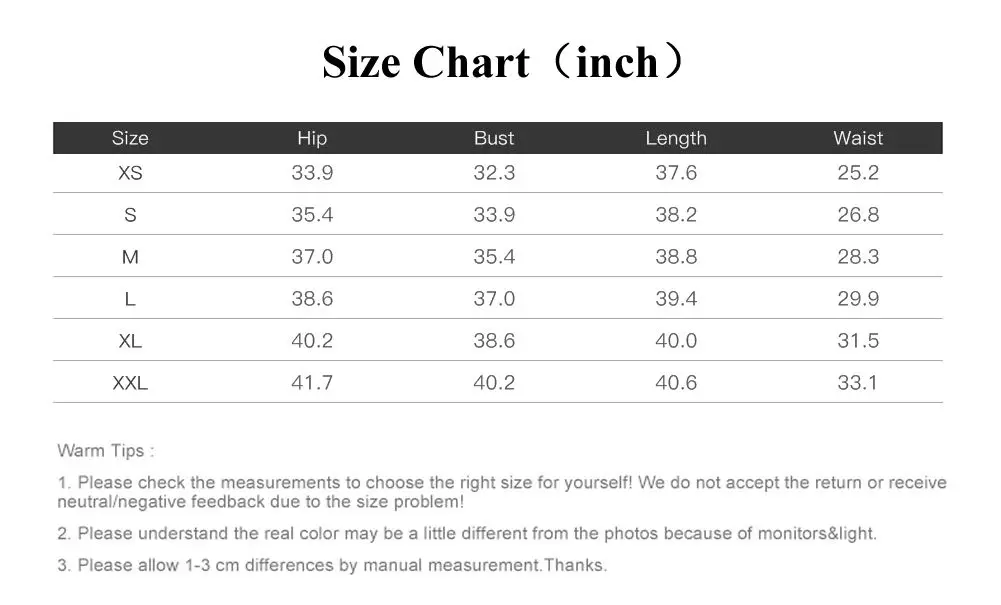The width and height of the screenshot is (1001, 605).
Task: Select the Hip column header
Action: 312,138
